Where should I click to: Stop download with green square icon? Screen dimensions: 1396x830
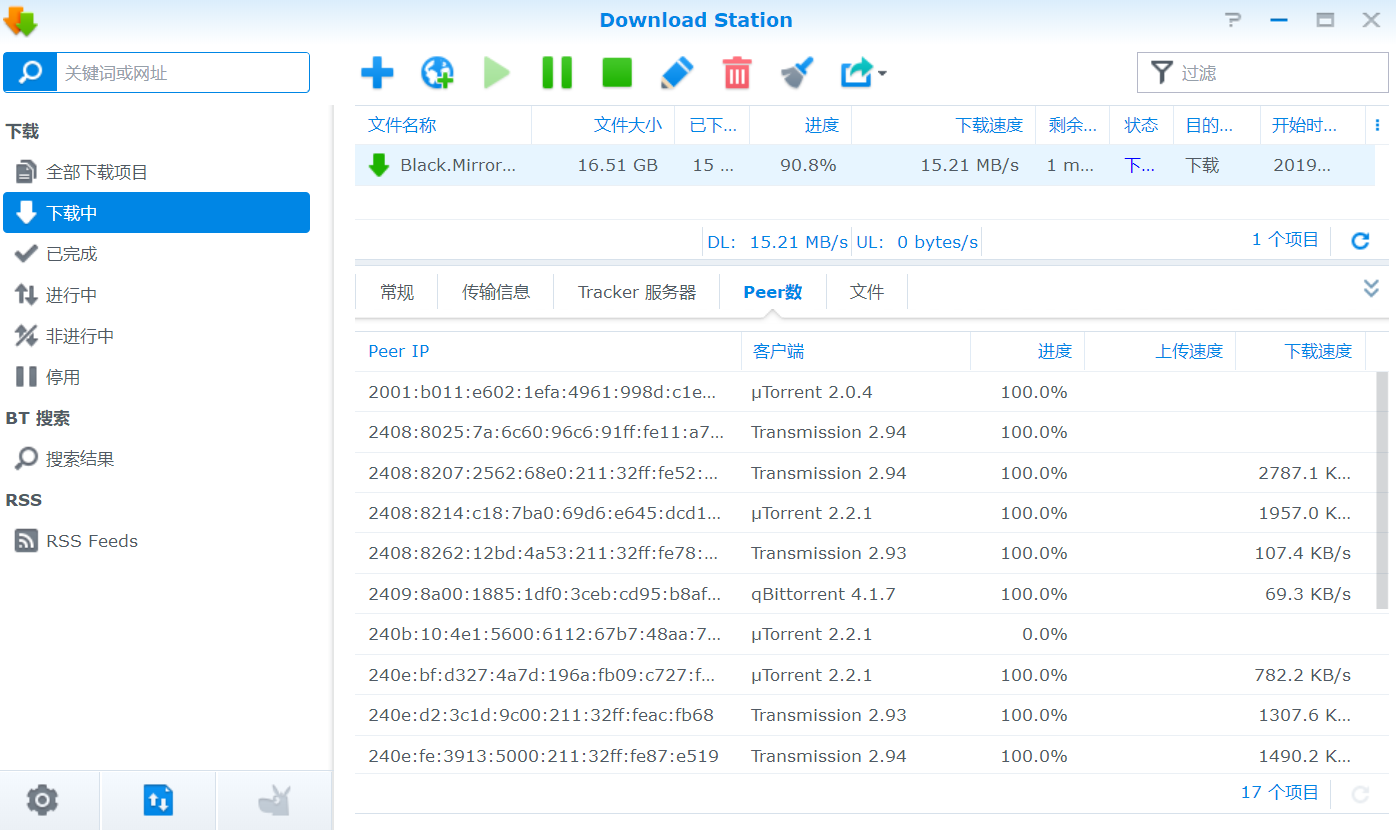pyautogui.click(x=617, y=73)
